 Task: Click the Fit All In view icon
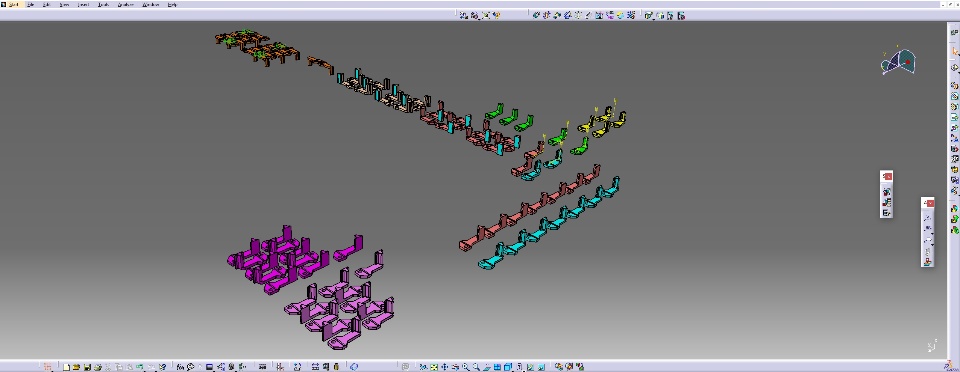(434, 367)
